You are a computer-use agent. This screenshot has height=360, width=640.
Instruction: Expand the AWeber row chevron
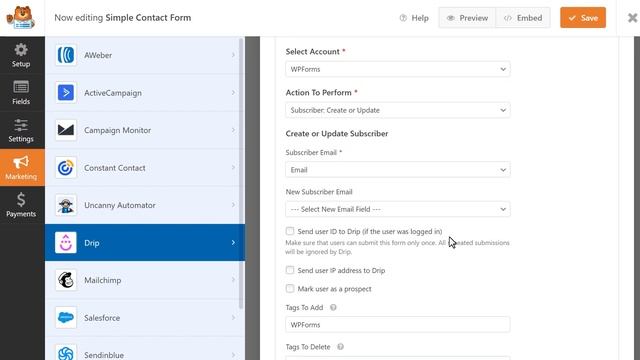point(233,55)
